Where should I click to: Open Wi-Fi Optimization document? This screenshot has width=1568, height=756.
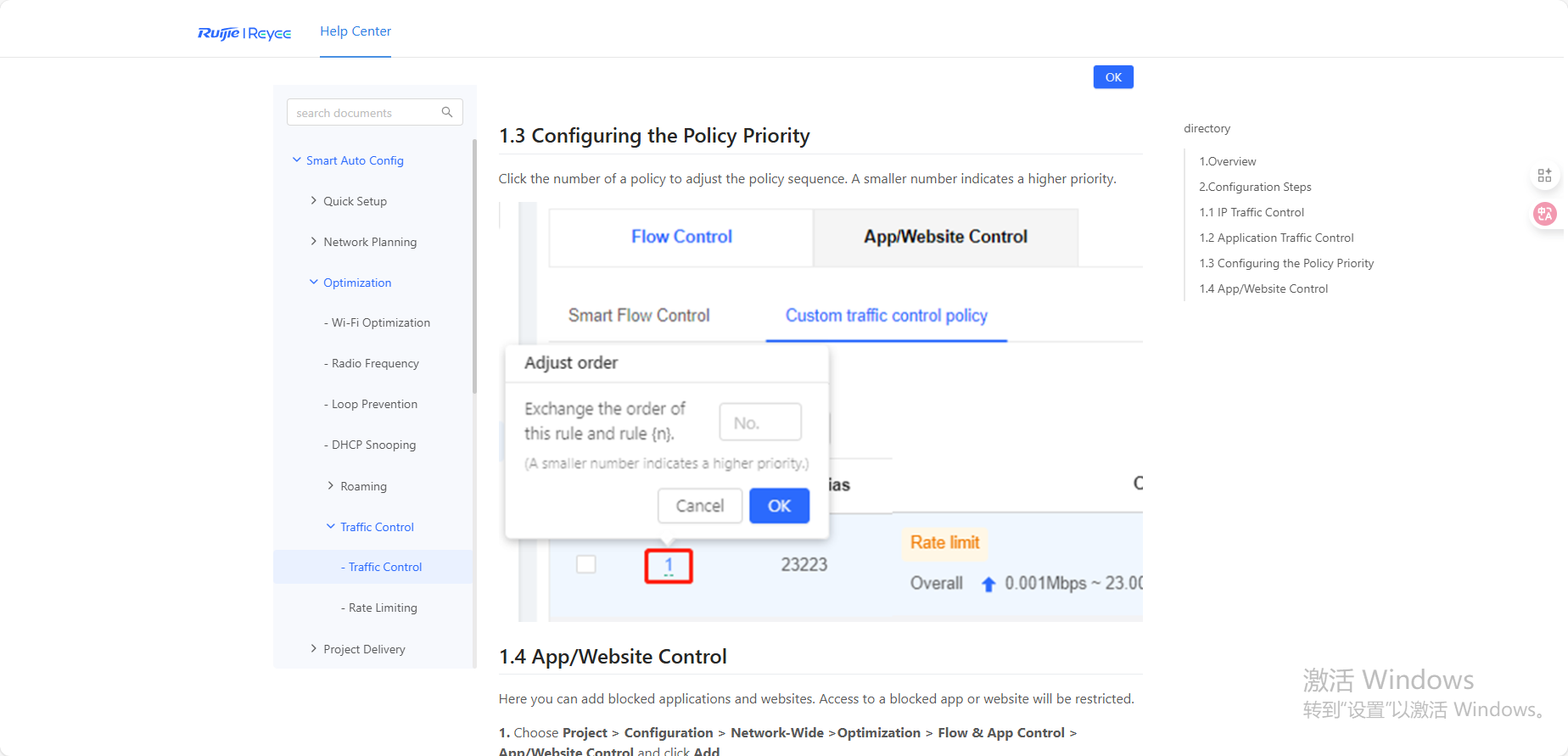pyautogui.click(x=380, y=322)
